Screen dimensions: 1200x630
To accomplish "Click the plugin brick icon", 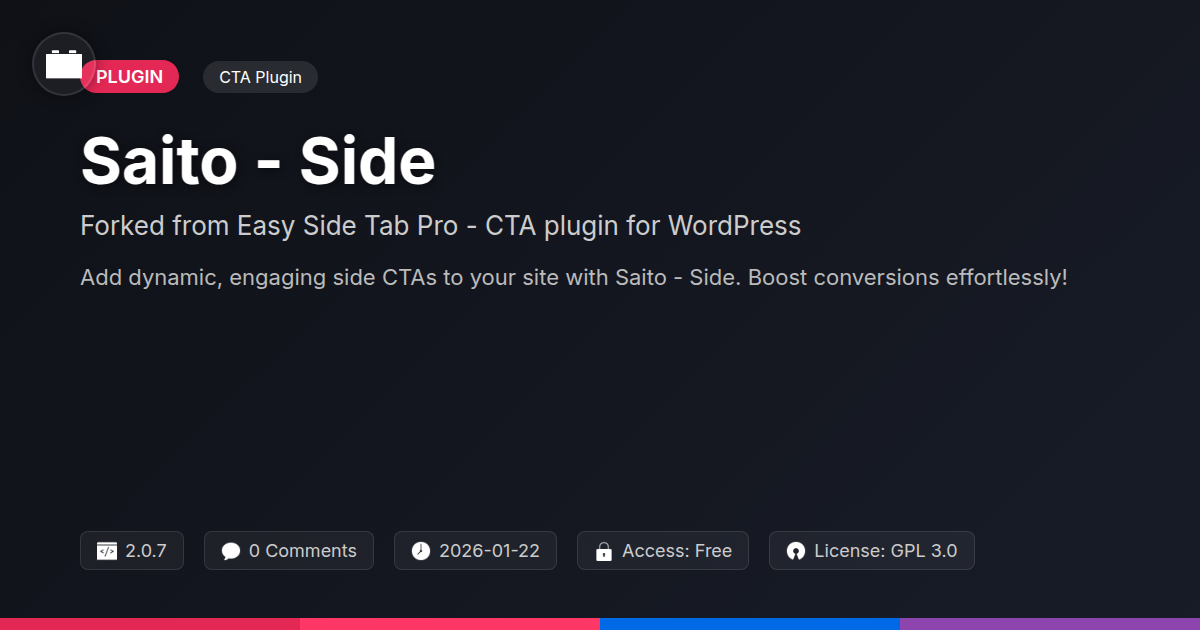I will [64, 64].
